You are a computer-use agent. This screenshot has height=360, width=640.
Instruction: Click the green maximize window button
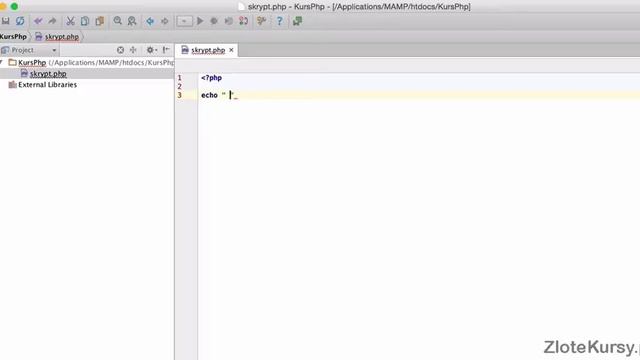pyautogui.click(x=14, y=6)
